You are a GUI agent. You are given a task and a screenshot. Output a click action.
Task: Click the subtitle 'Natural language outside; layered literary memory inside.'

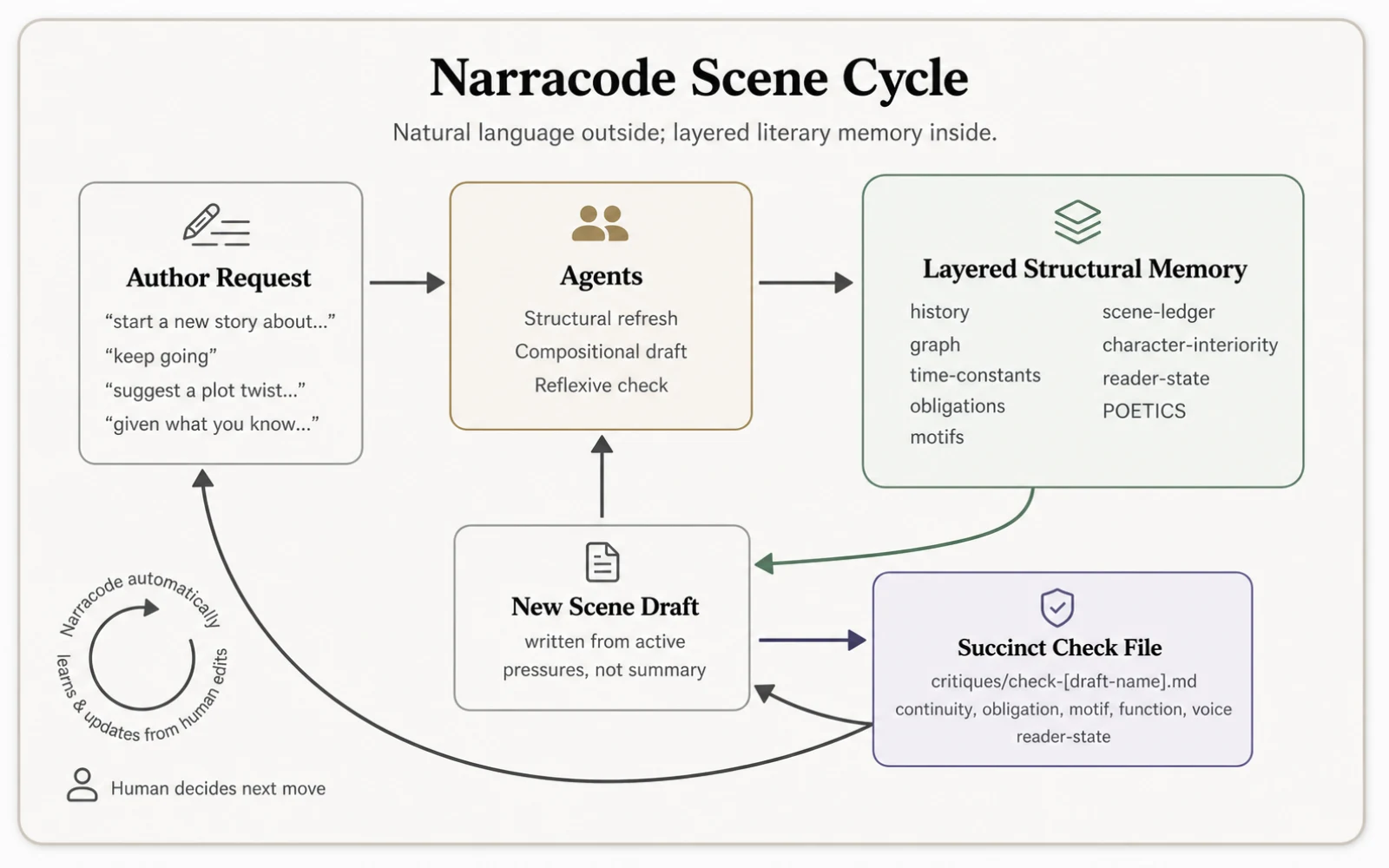(x=694, y=133)
